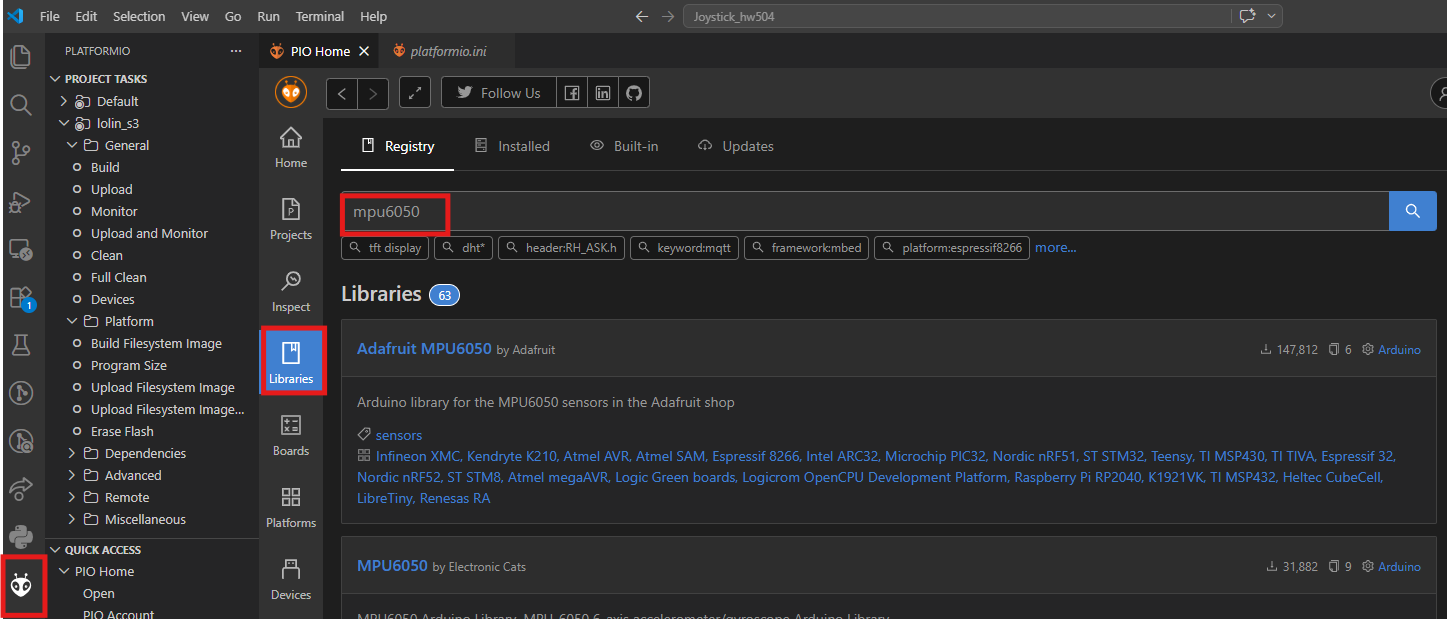1447x619 pixels.
Task: Open the Extensions view with badge
Action: [21, 297]
